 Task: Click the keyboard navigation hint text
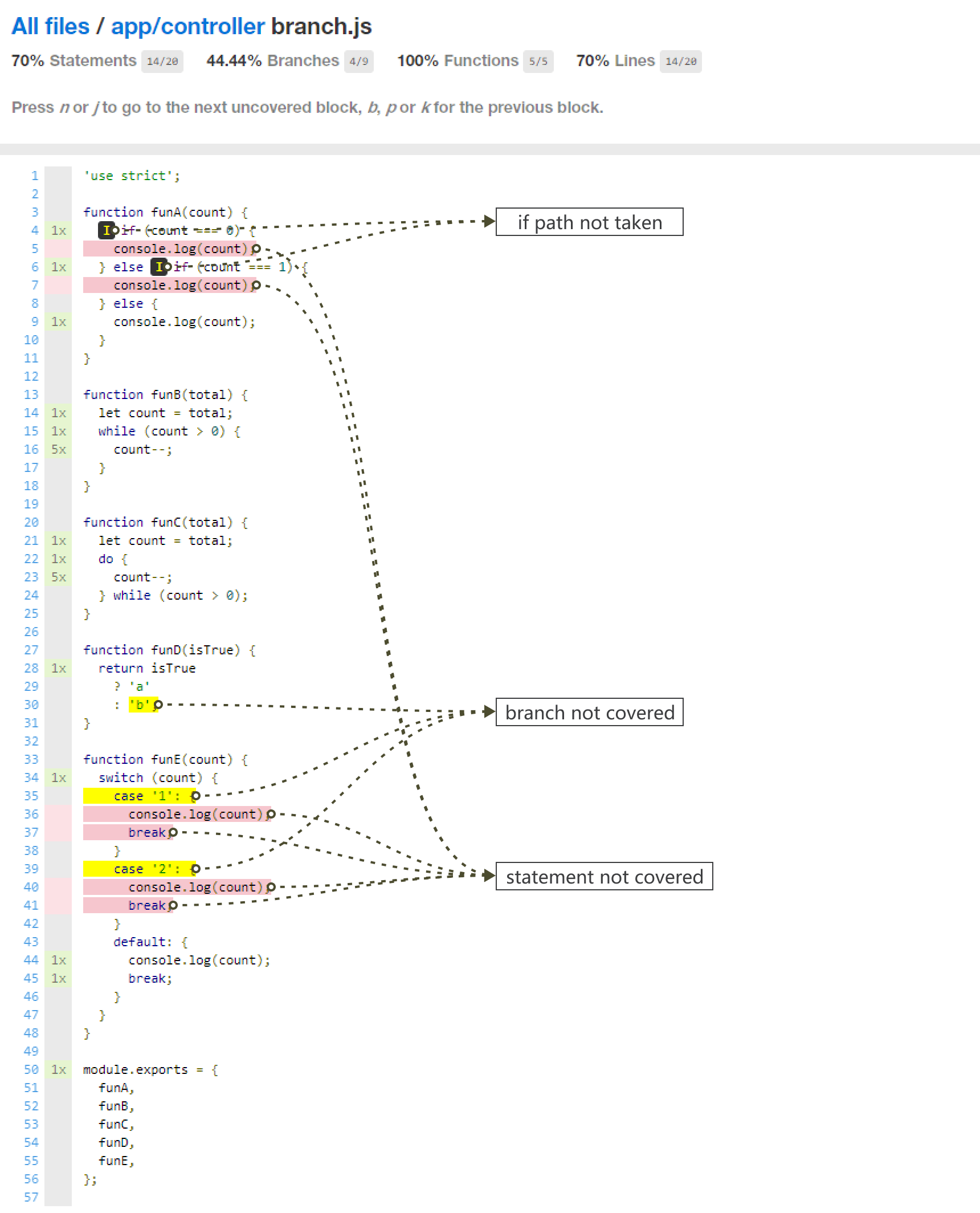(x=307, y=107)
